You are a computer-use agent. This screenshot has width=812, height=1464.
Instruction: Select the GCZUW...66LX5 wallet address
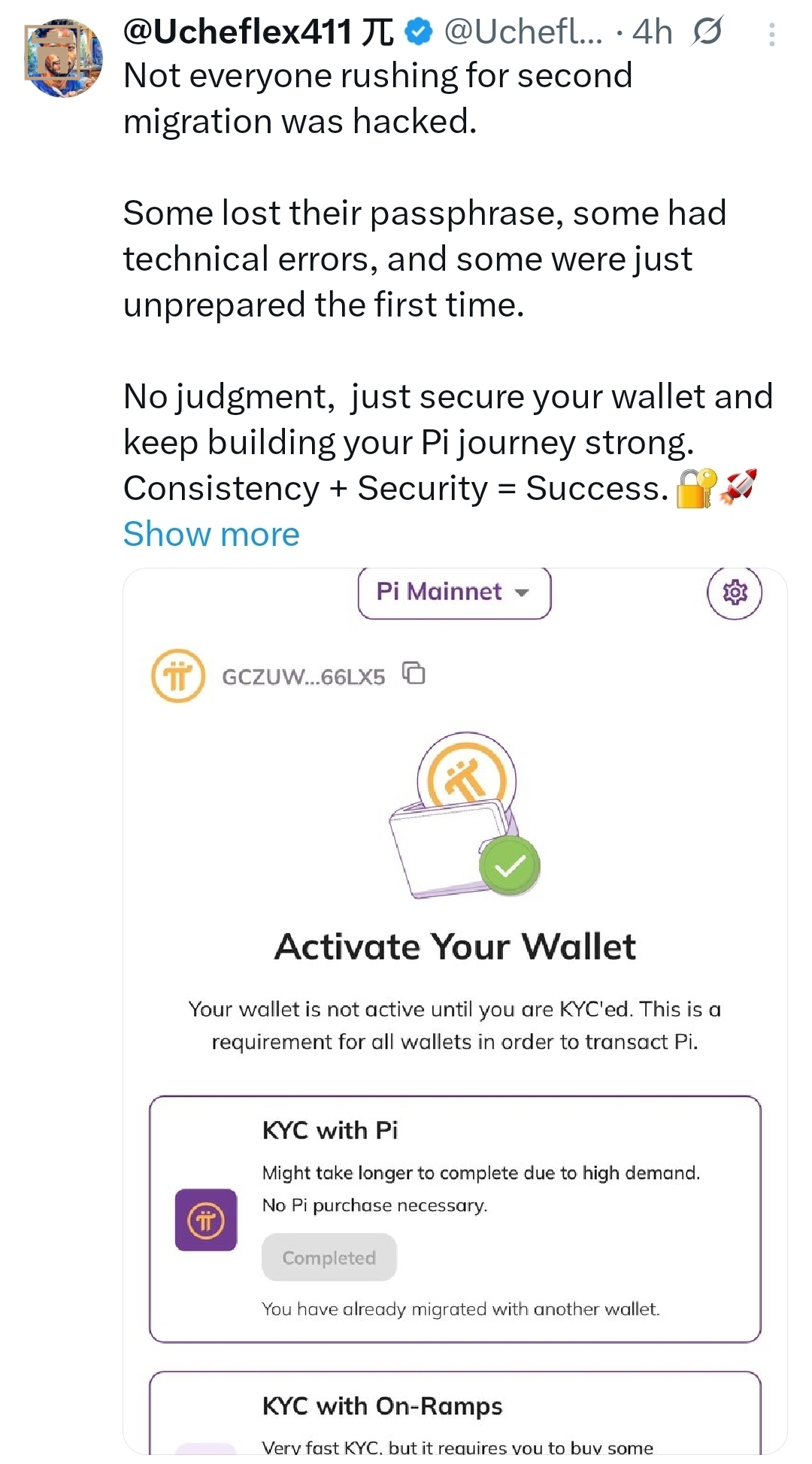click(303, 677)
